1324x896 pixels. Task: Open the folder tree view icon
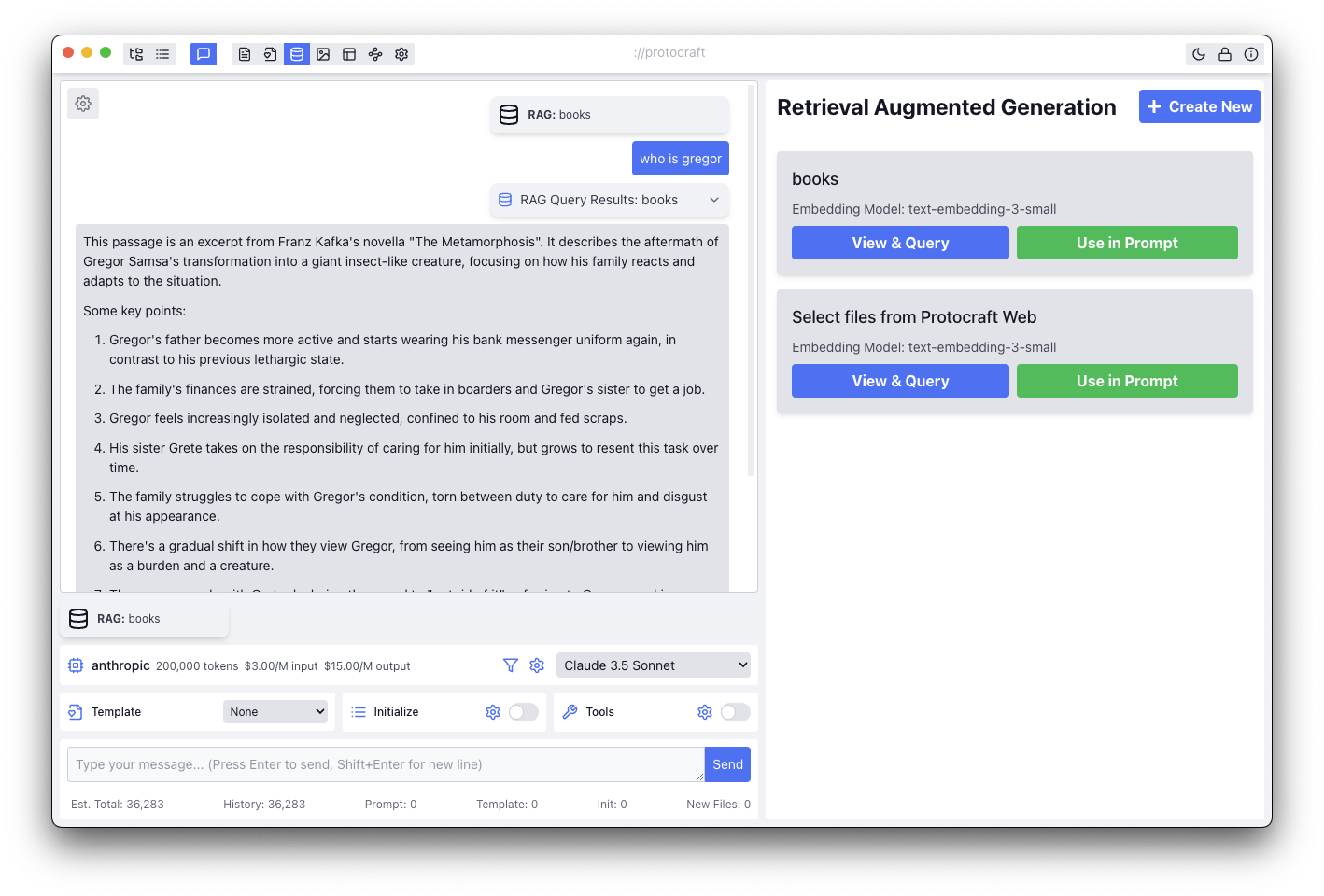[x=136, y=54]
